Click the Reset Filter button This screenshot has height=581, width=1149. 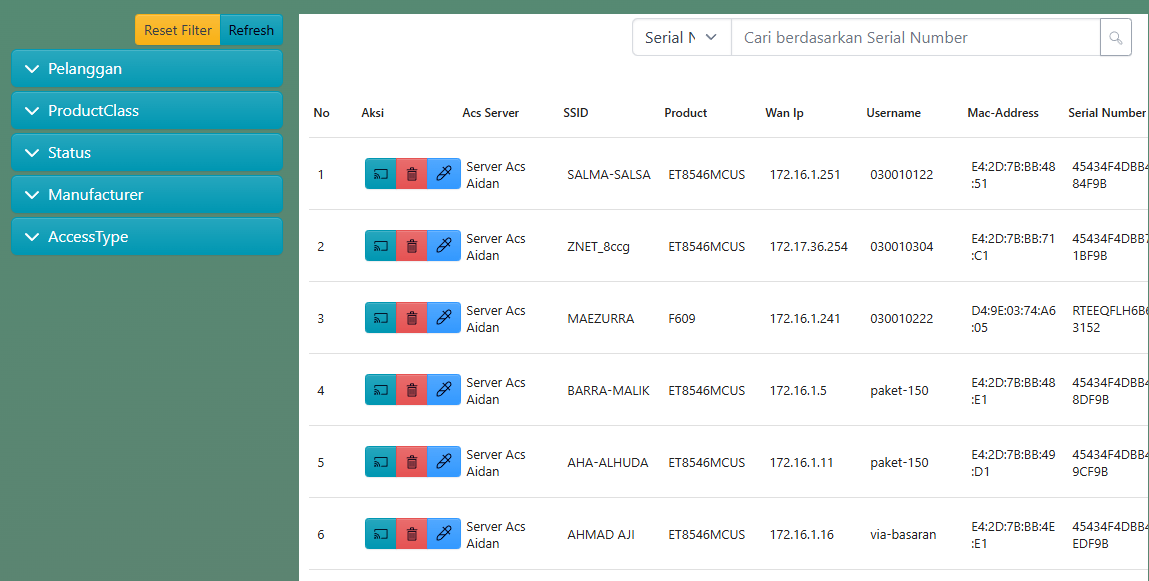tap(178, 30)
